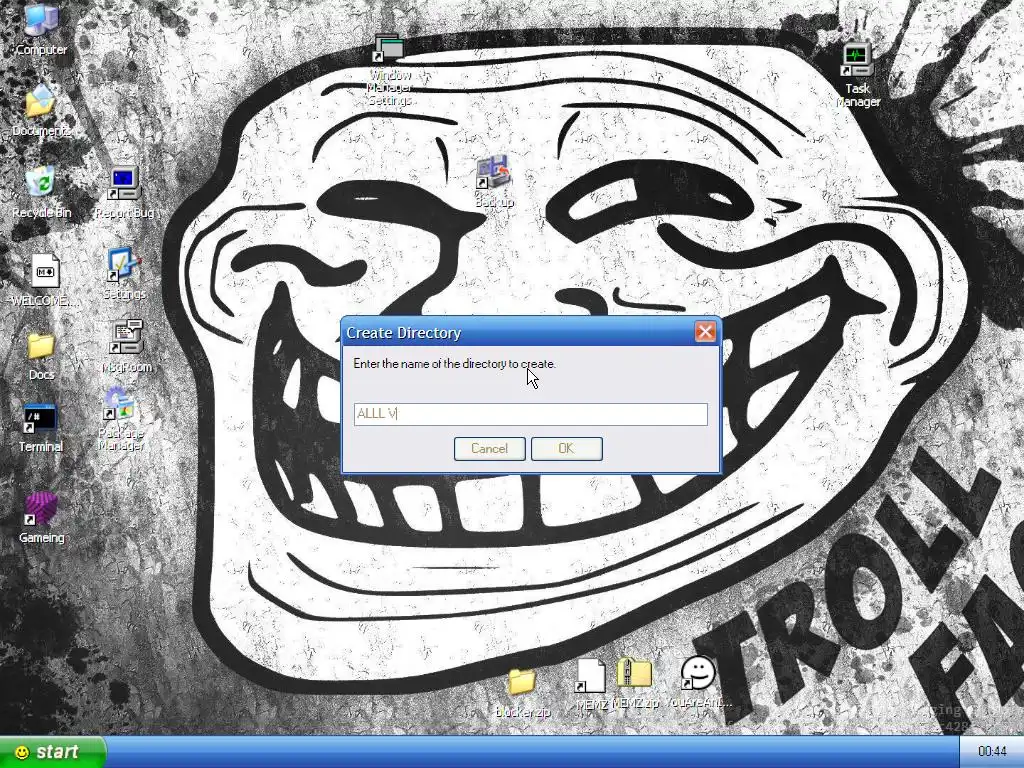This screenshot has width=1024, height=768.
Task: Open the MEMZ.zip archive icon
Action: tap(635, 683)
